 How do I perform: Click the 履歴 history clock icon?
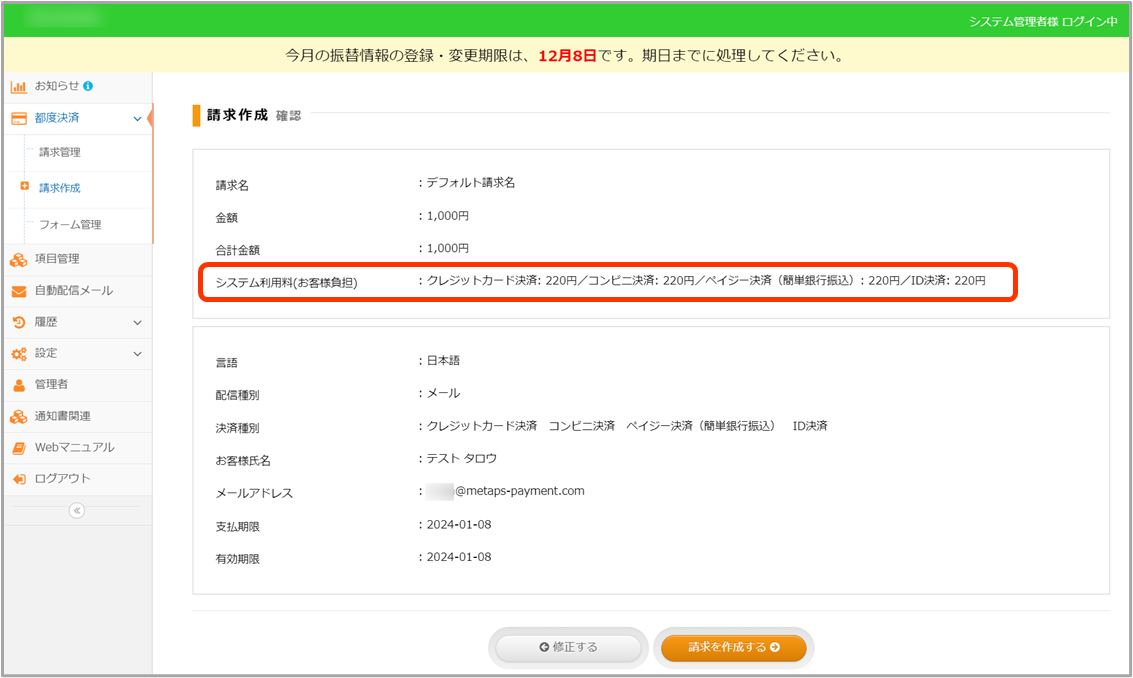tap(18, 322)
